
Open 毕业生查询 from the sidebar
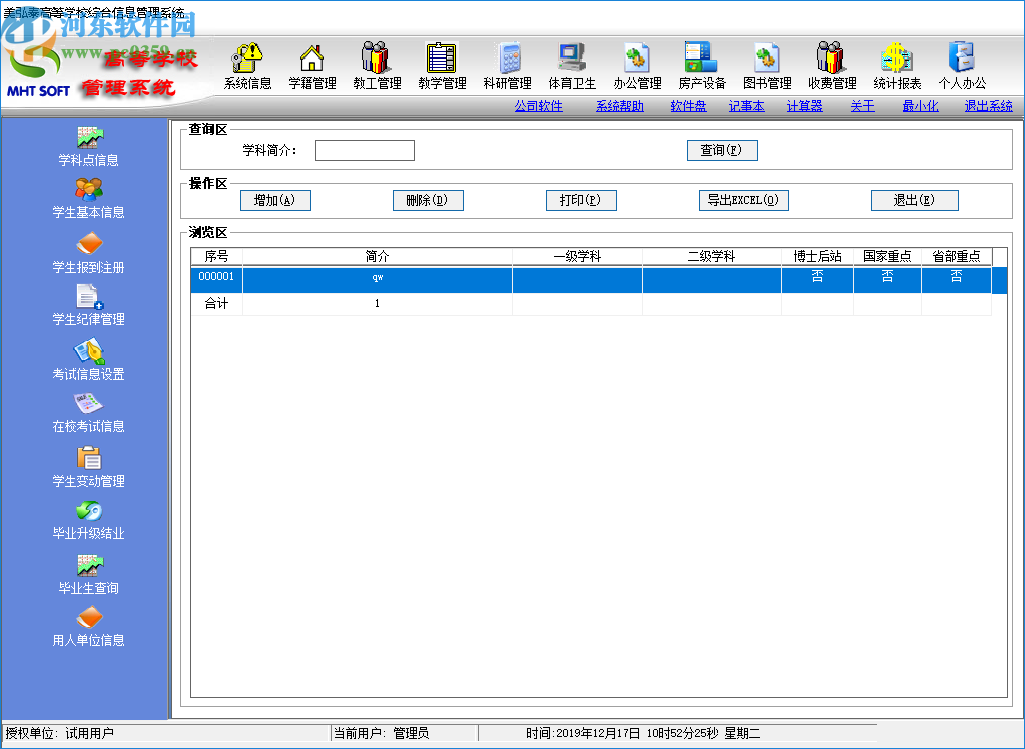[x=88, y=575]
